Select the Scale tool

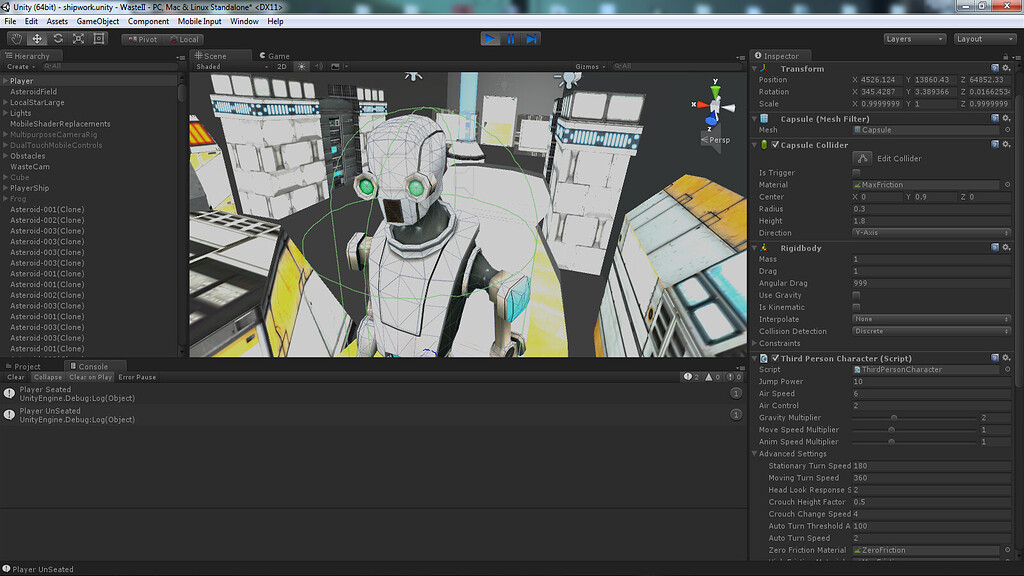pos(78,38)
